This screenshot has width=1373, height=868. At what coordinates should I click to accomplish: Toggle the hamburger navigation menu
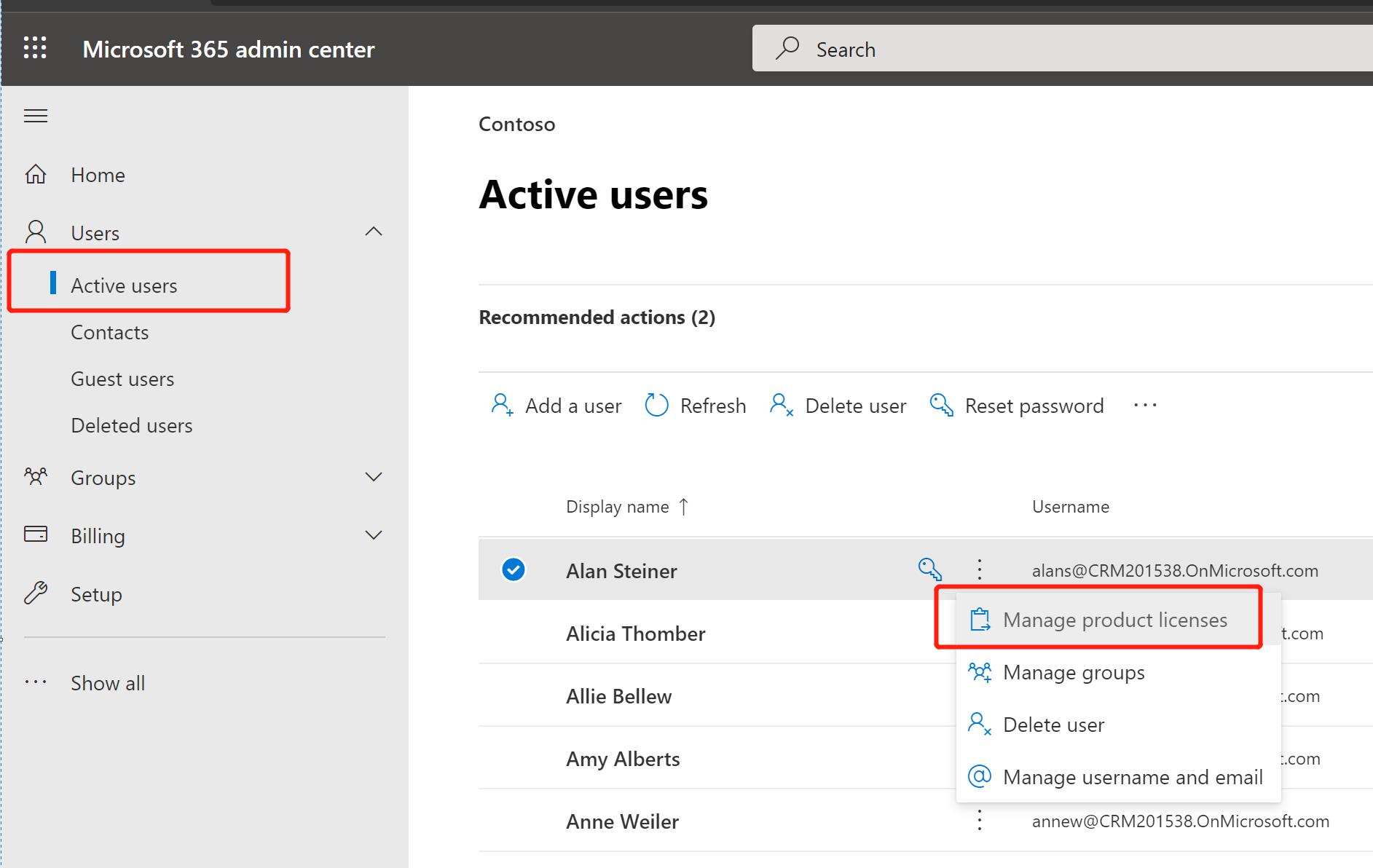point(36,116)
